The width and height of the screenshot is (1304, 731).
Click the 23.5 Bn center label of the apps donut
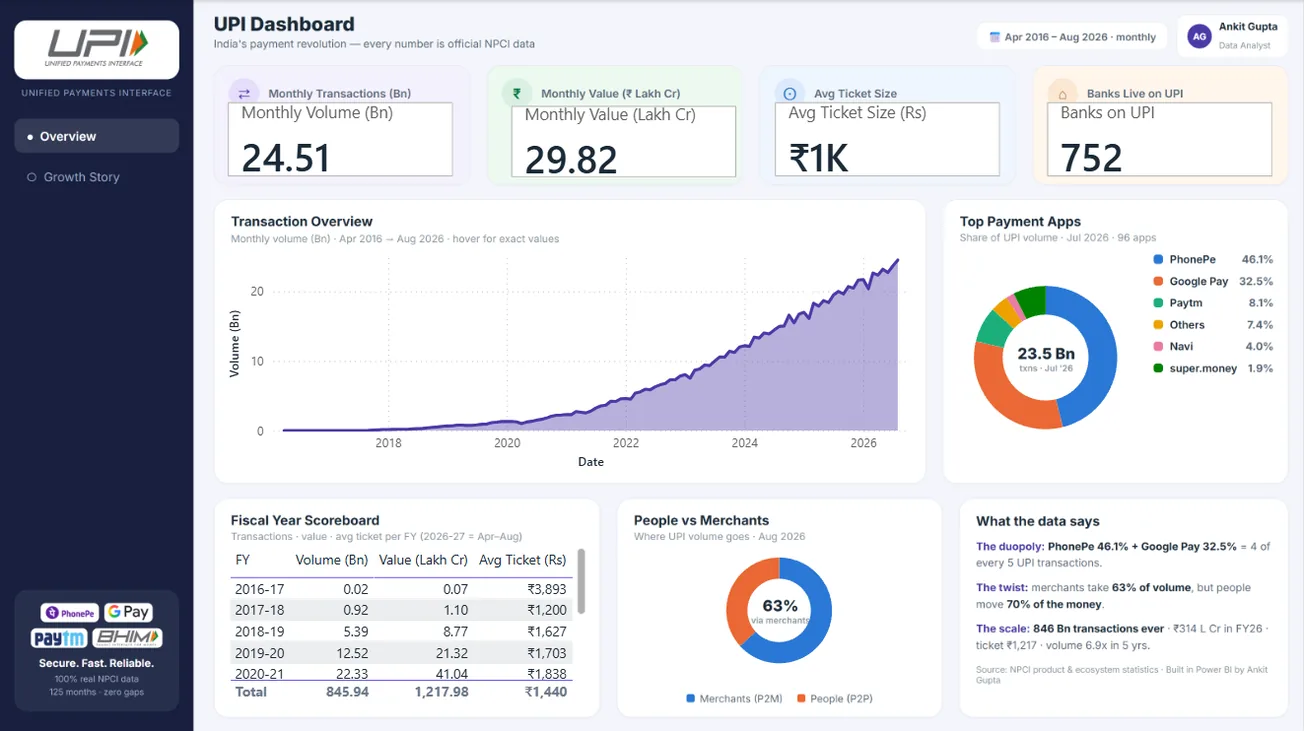[x=1046, y=354]
